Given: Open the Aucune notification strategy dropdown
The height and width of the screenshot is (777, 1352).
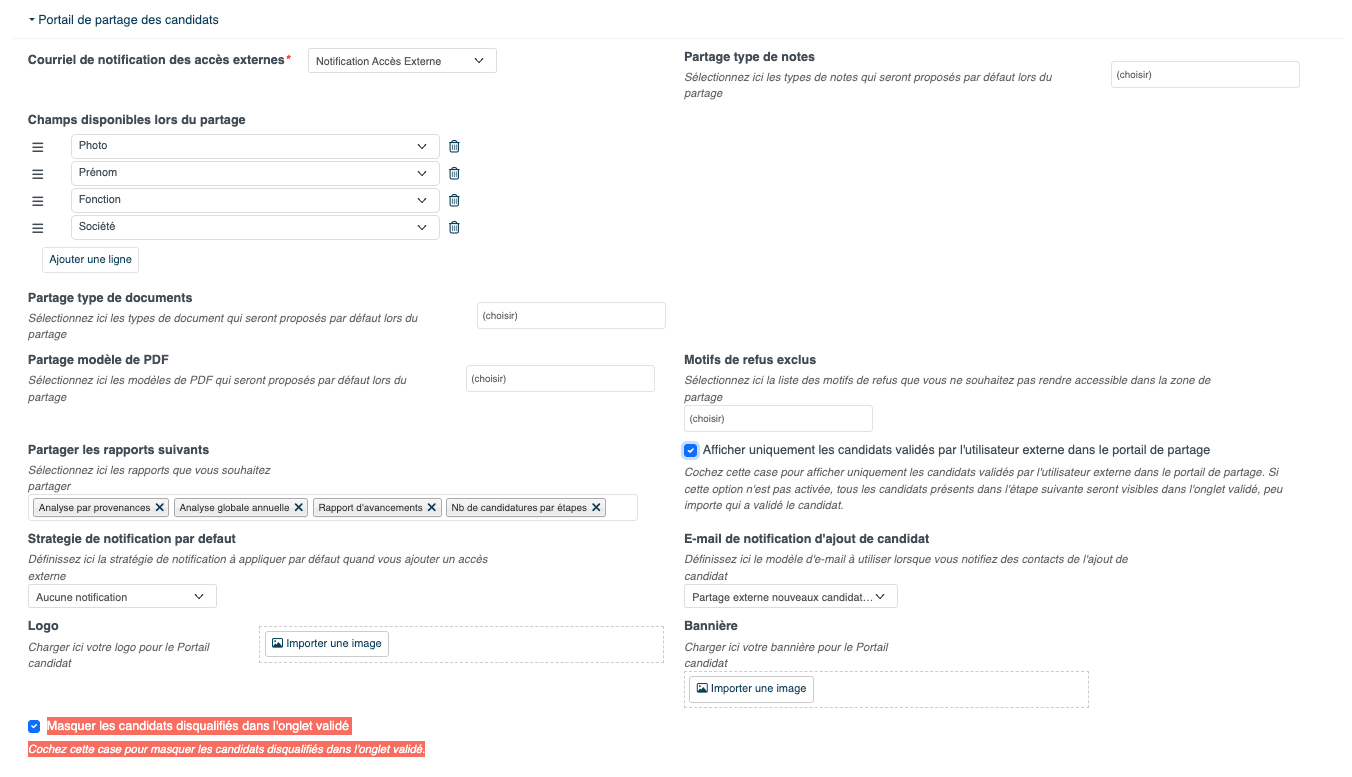Looking at the screenshot, I should click(x=122, y=597).
